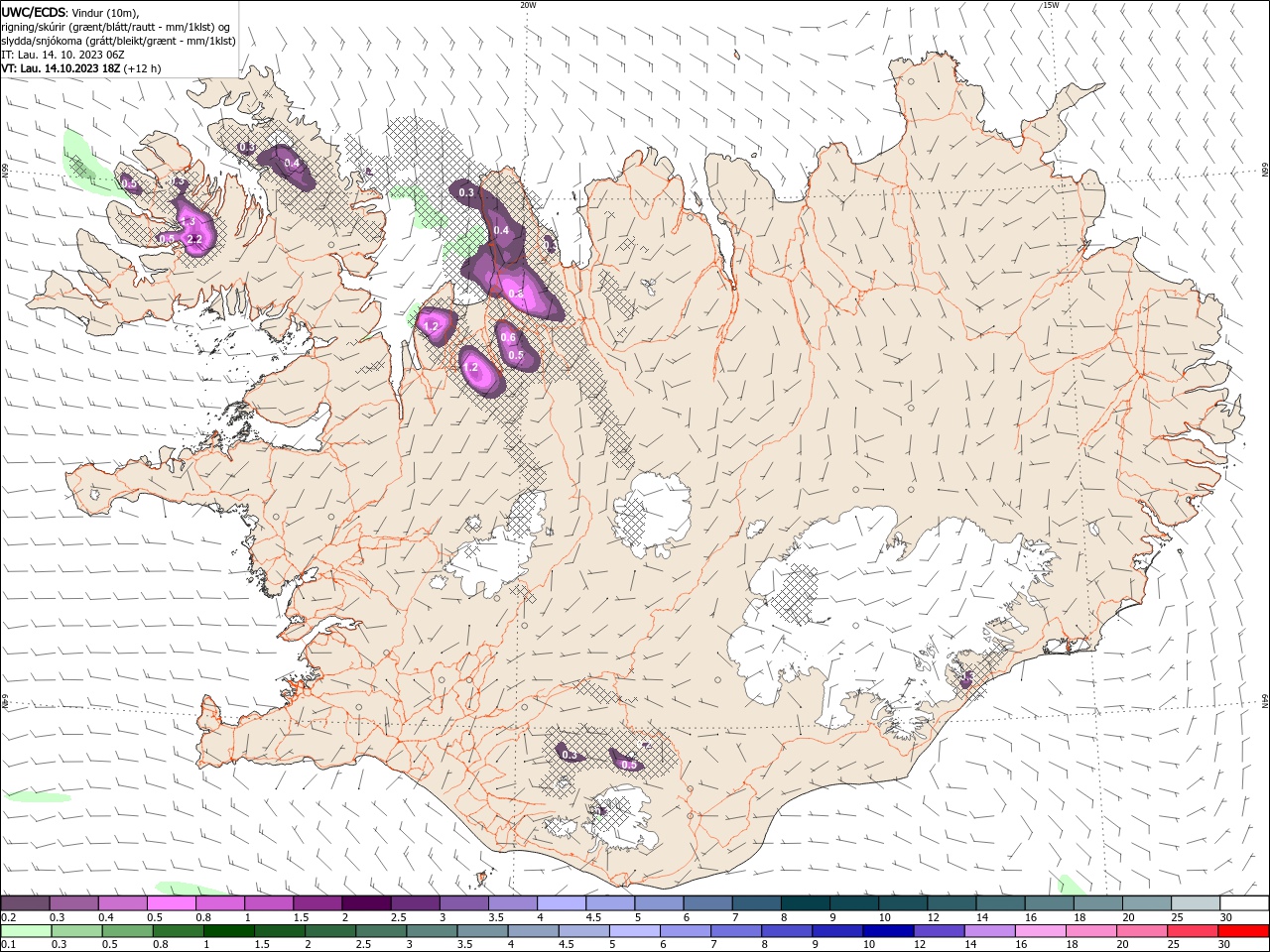The image size is (1270, 952).
Task: Click the '0.6' precipitation value on the map
Action: pos(508,338)
